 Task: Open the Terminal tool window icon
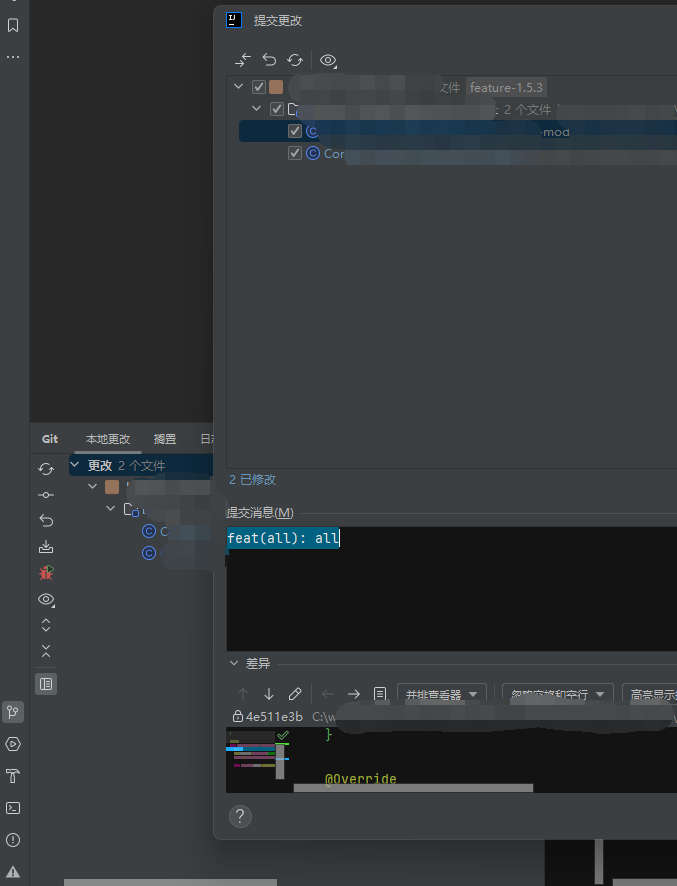pyautogui.click(x=13, y=808)
